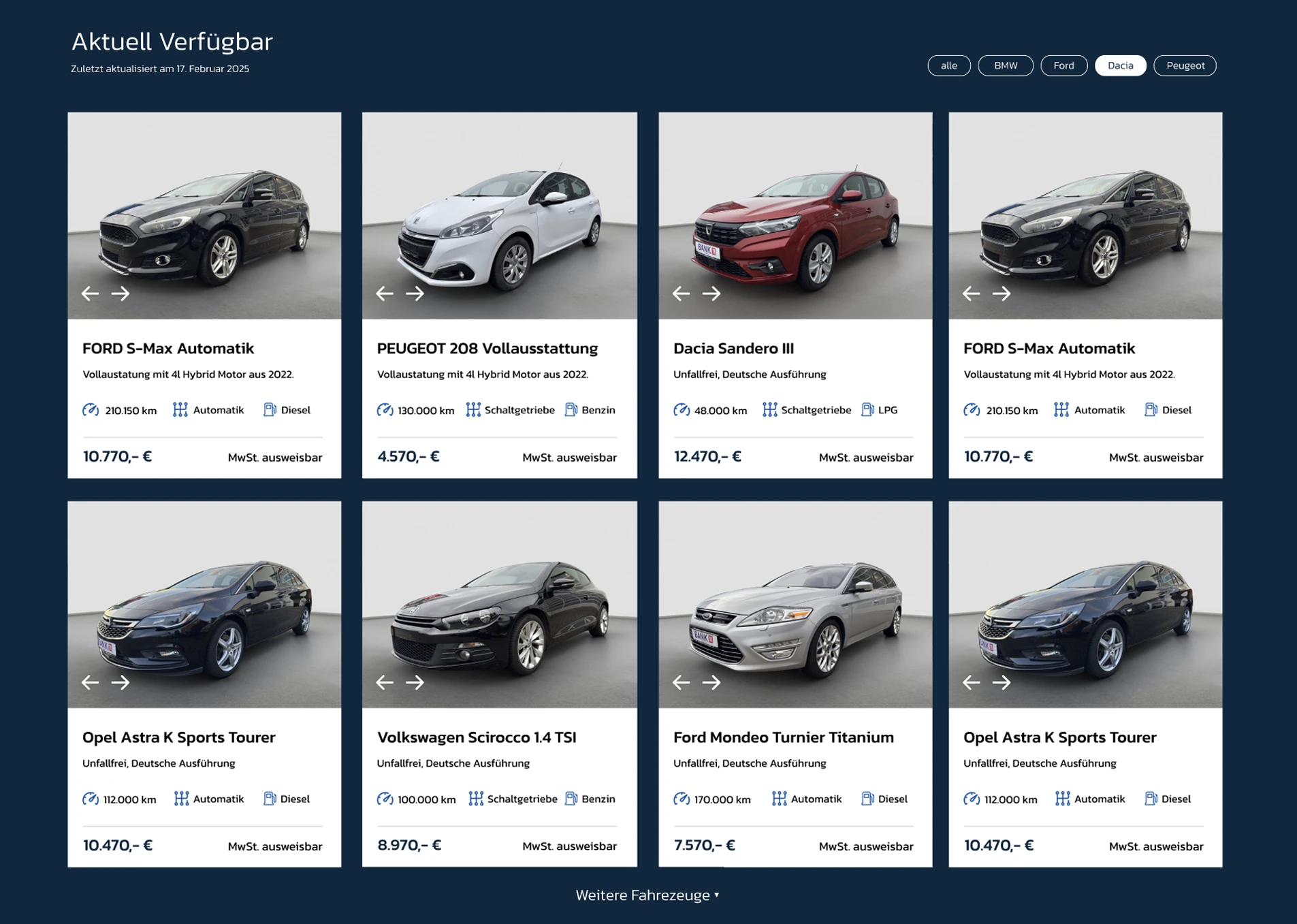Click the gearbox icon on the Scirocco card
Screen dimensions: 1297x924
point(476,799)
